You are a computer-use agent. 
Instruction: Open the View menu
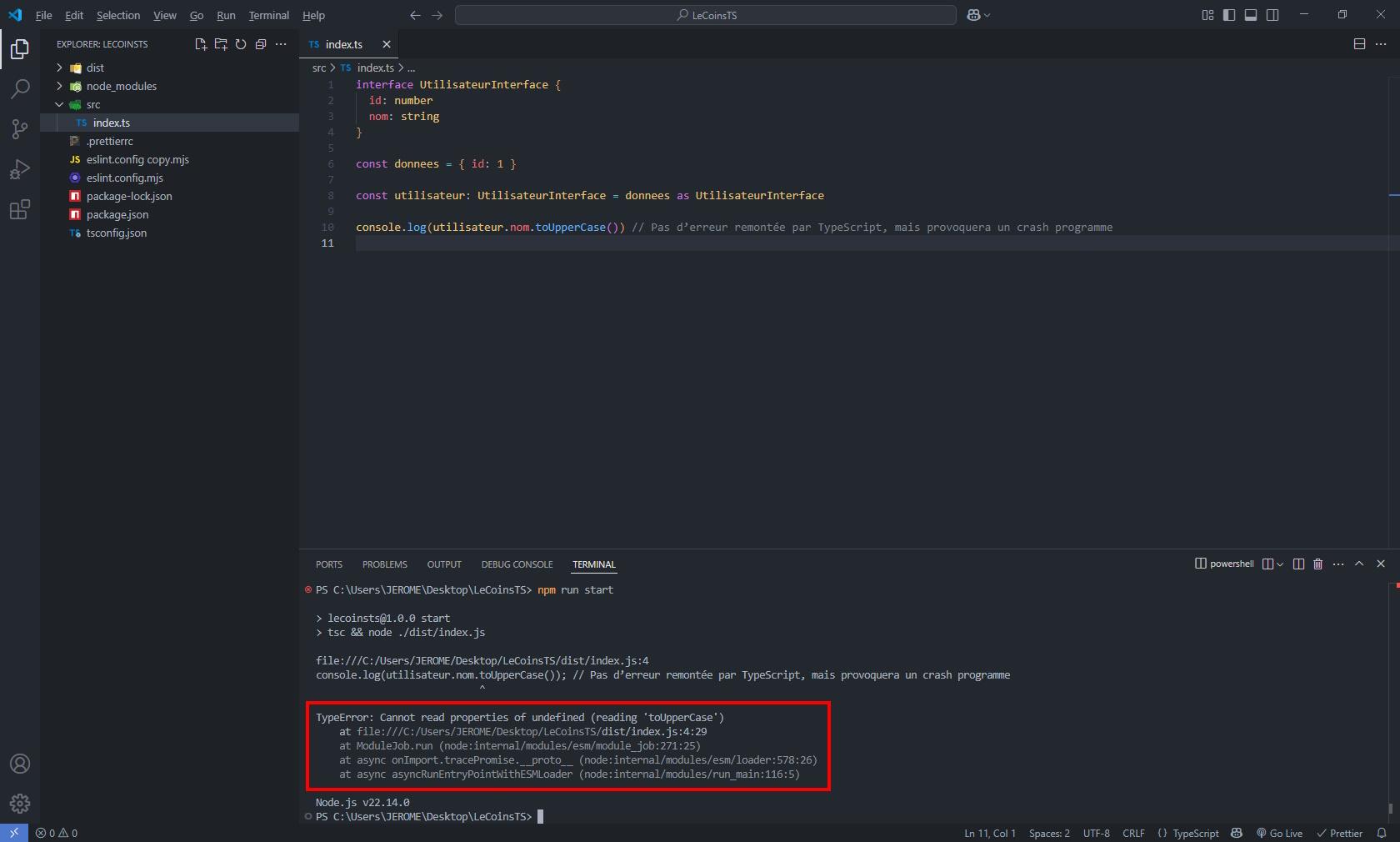click(x=165, y=15)
